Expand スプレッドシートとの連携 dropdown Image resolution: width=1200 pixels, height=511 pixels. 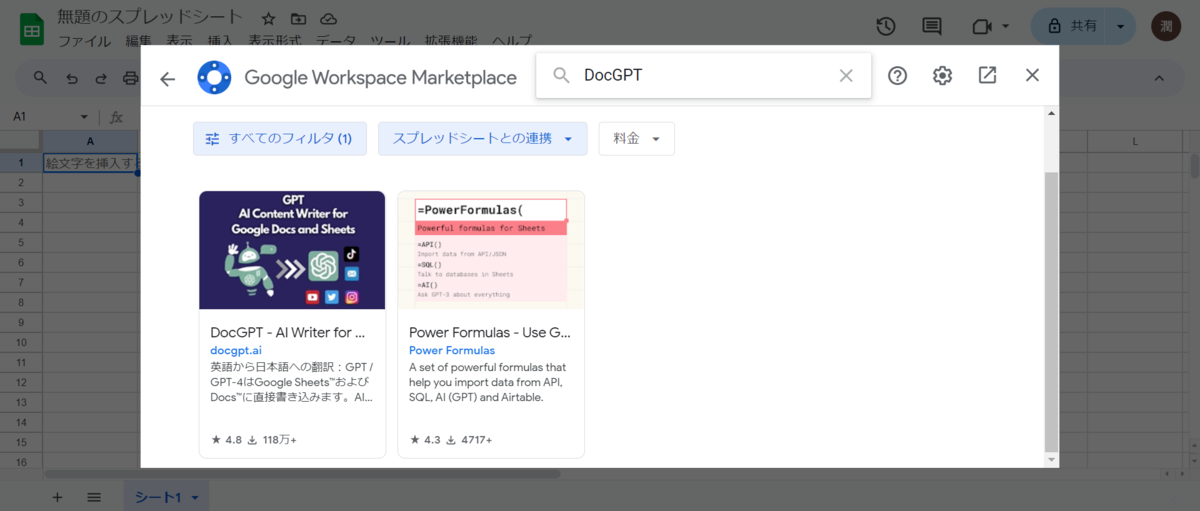(482, 139)
